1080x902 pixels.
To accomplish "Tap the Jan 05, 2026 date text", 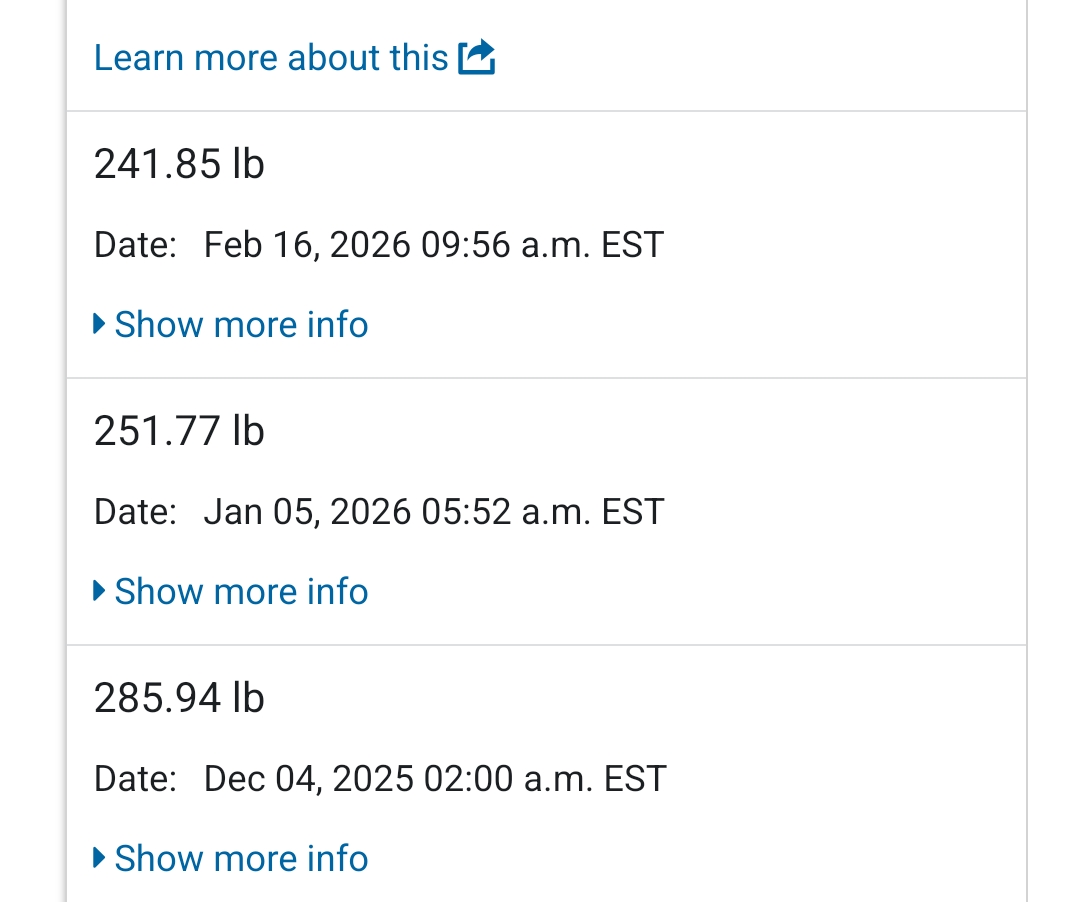I will pyautogui.click(x=307, y=512).
